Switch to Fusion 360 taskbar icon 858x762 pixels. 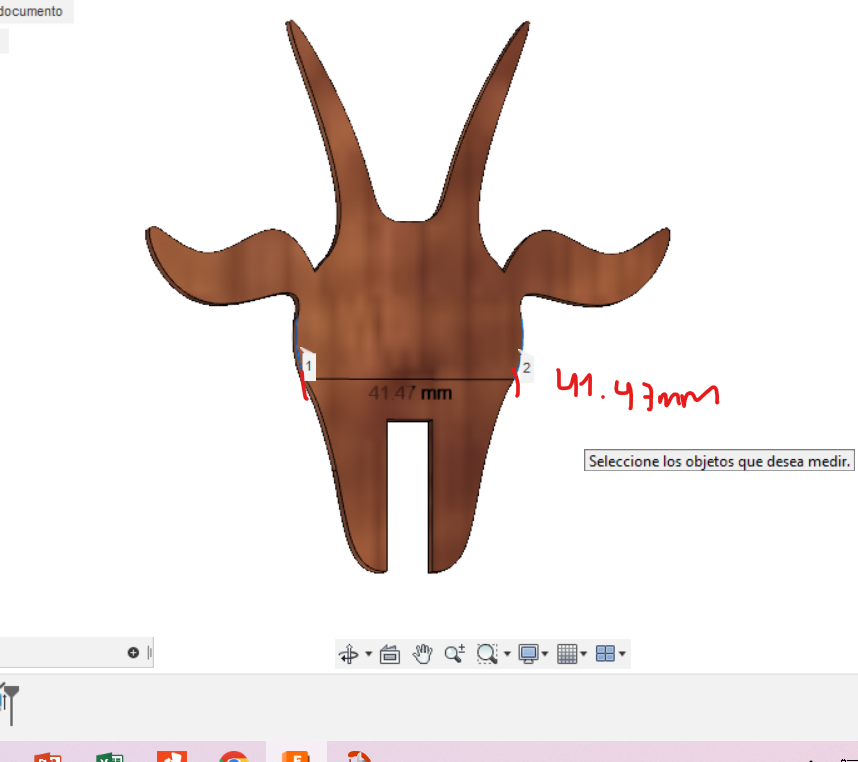point(296,756)
